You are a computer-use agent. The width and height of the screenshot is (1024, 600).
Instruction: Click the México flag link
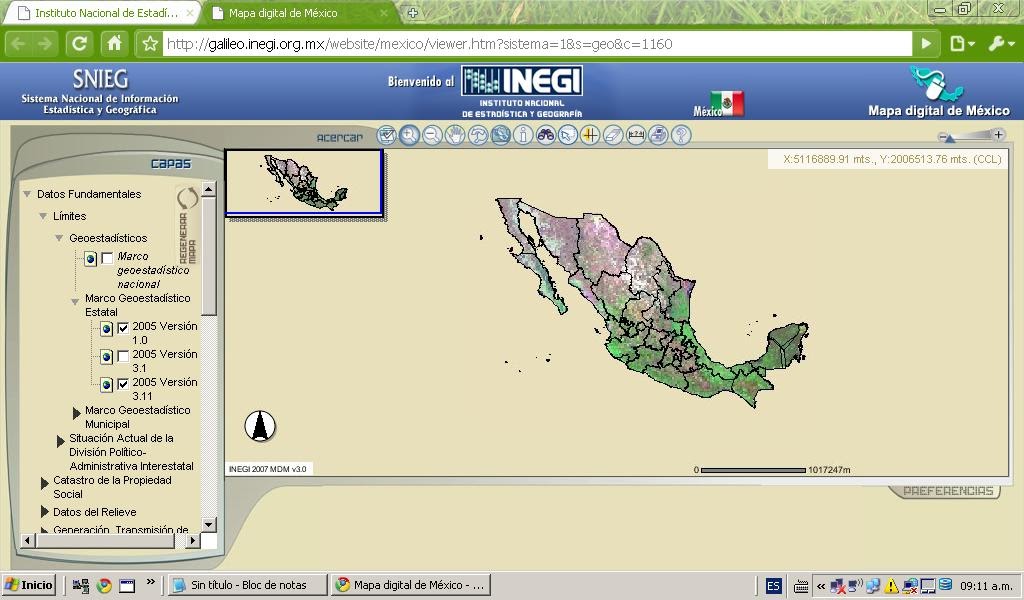(x=719, y=104)
